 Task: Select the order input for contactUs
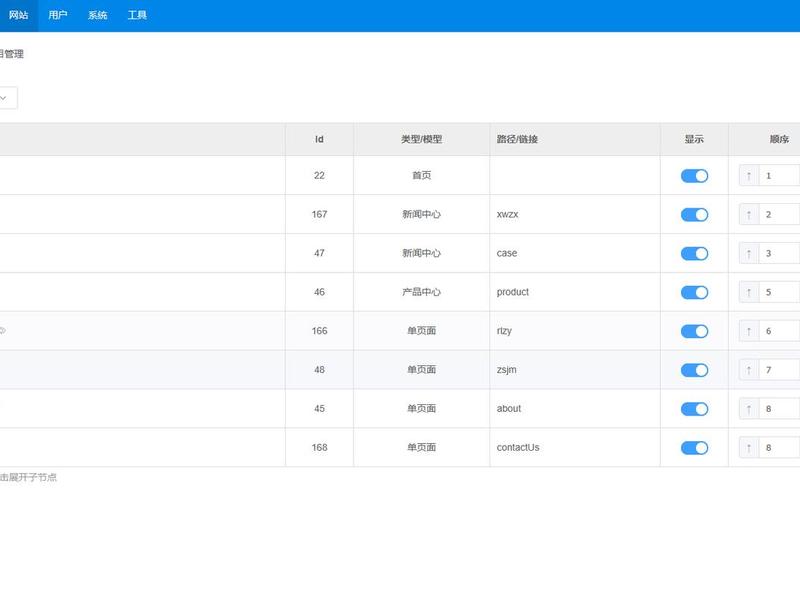click(780, 447)
